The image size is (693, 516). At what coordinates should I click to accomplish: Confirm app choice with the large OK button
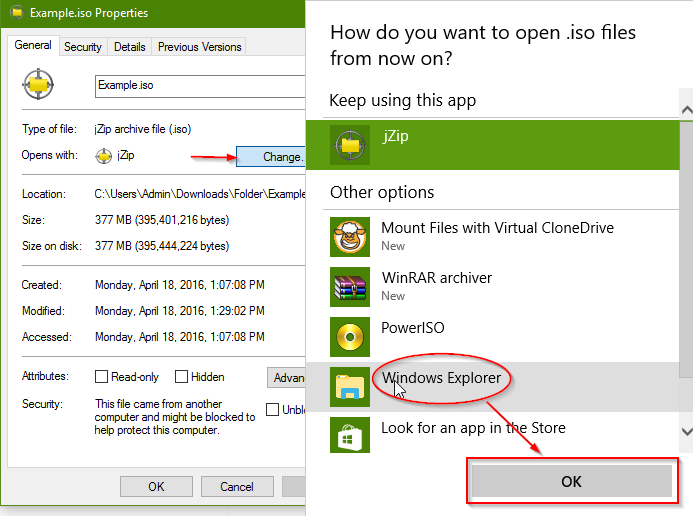(x=571, y=481)
